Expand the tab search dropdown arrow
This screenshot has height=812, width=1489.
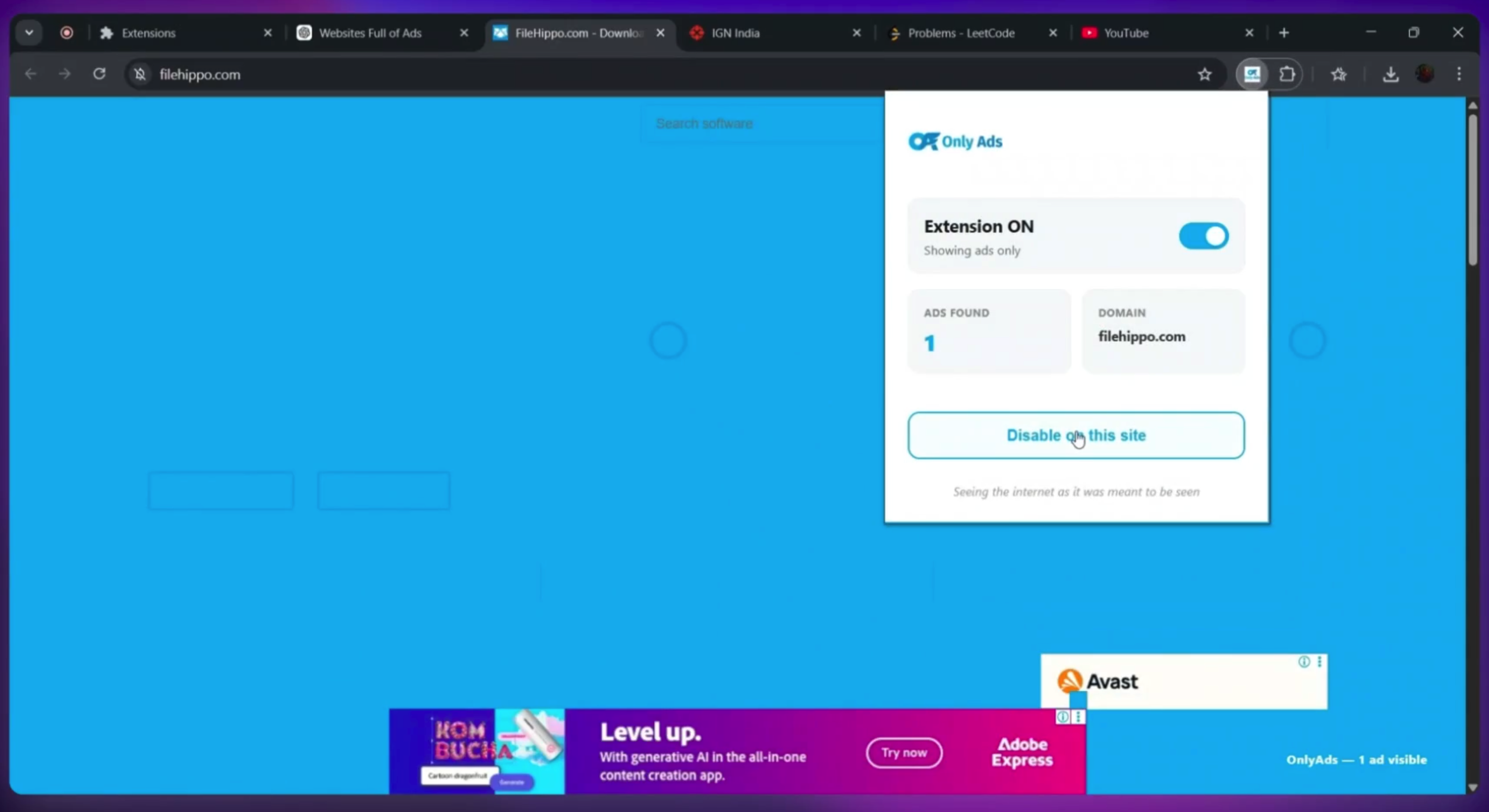pos(29,33)
